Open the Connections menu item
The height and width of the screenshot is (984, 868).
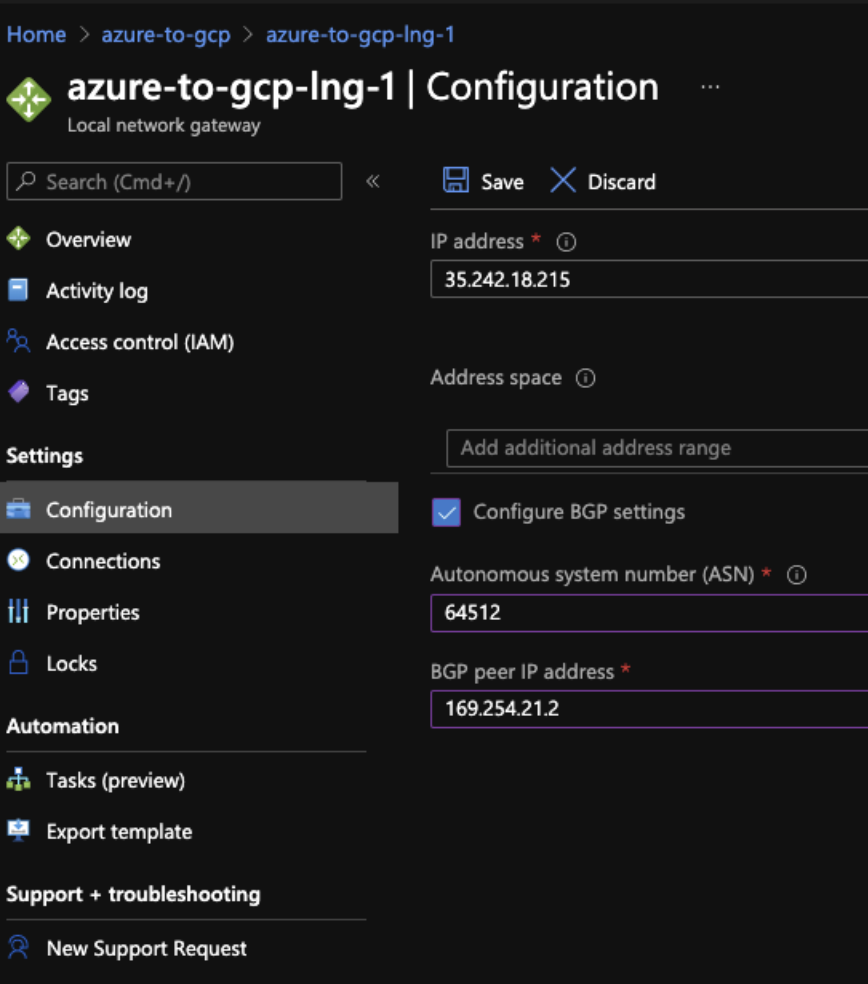(x=102, y=561)
